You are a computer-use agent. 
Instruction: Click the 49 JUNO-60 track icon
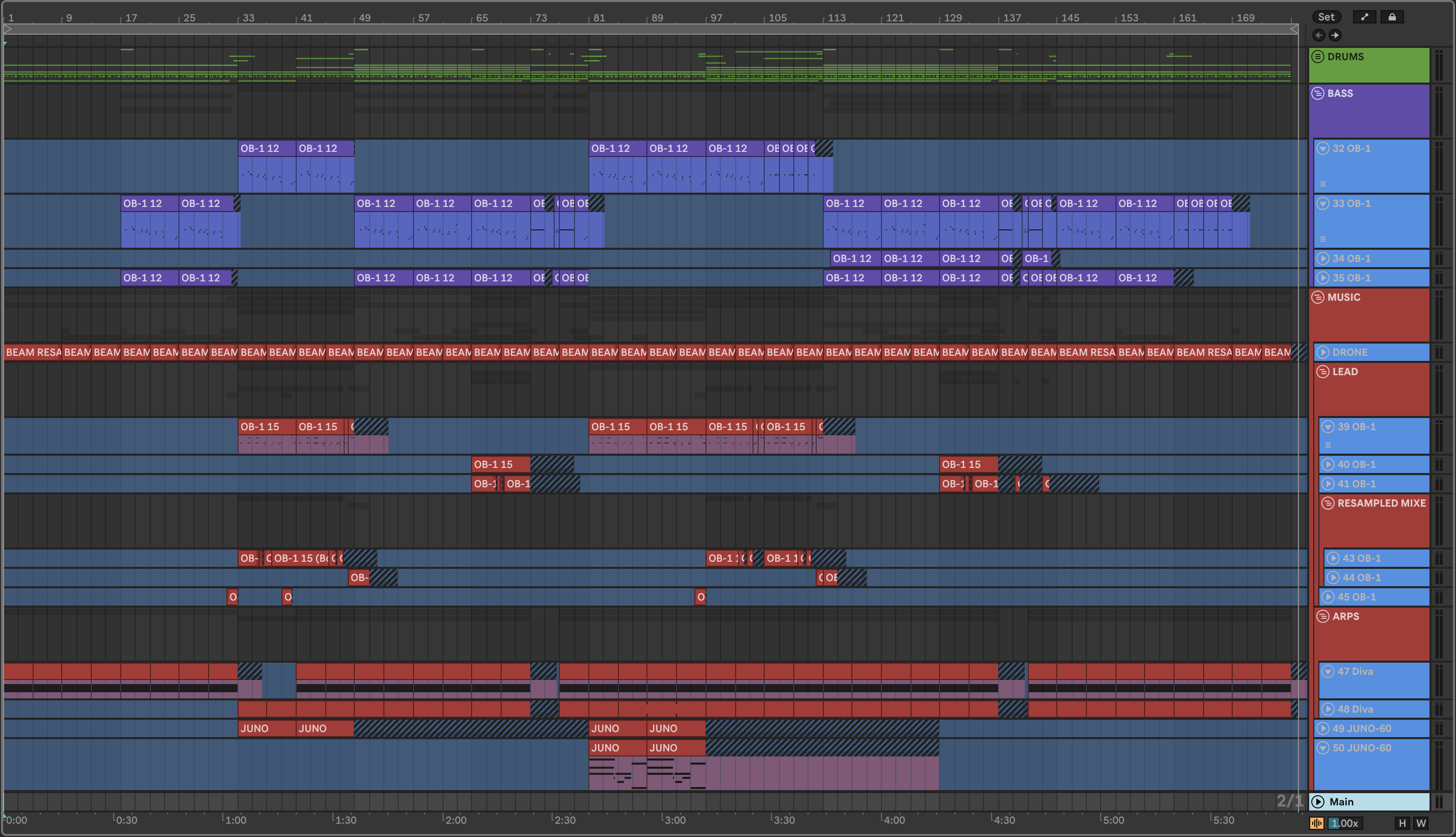[1323, 728]
